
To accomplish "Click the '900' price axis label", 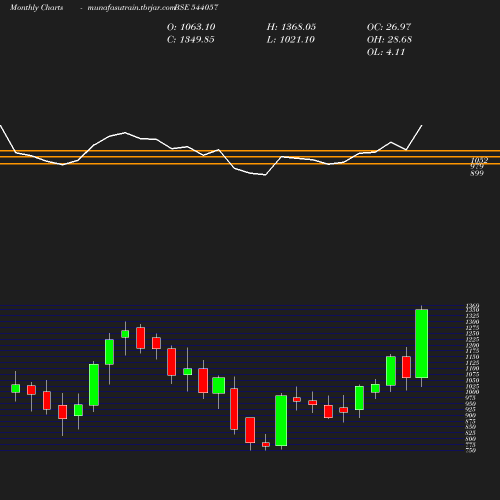I will coord(471,416).
